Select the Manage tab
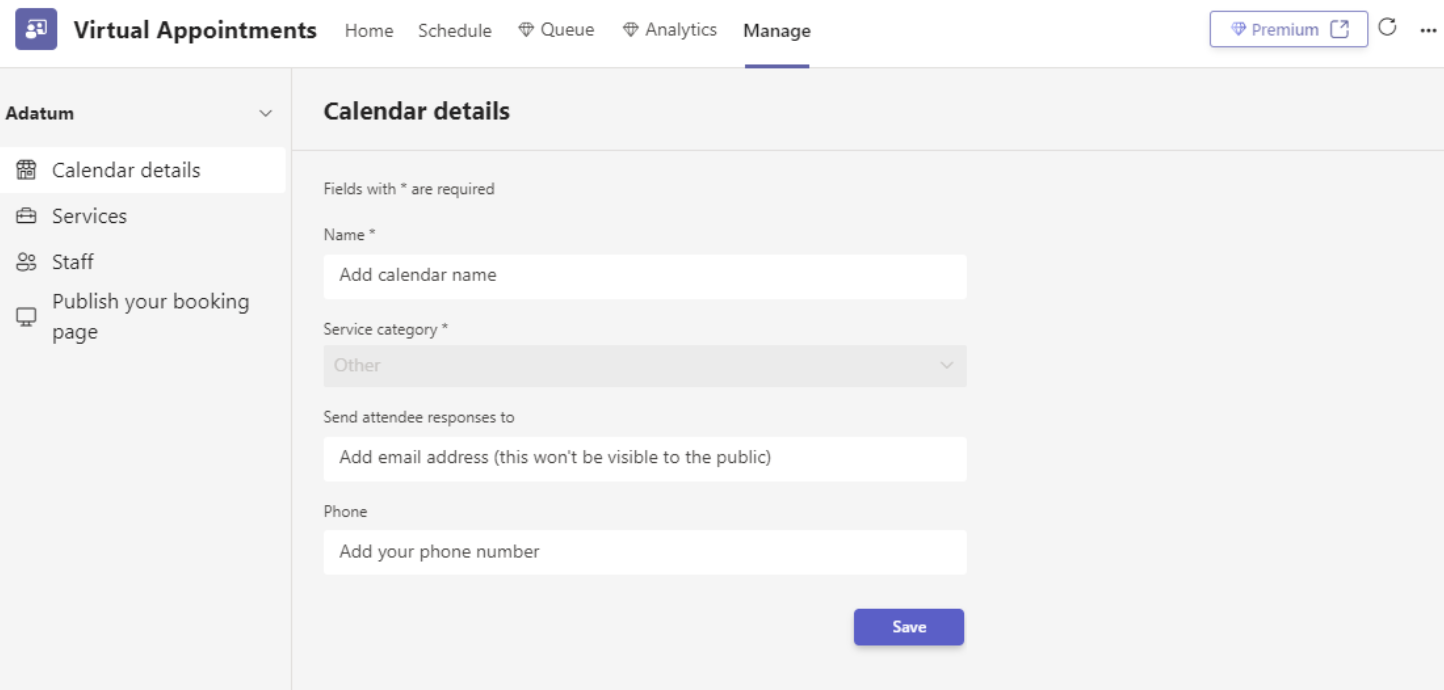The height and width of the screenshot is (690, 1444). click(x=777, y=31)
